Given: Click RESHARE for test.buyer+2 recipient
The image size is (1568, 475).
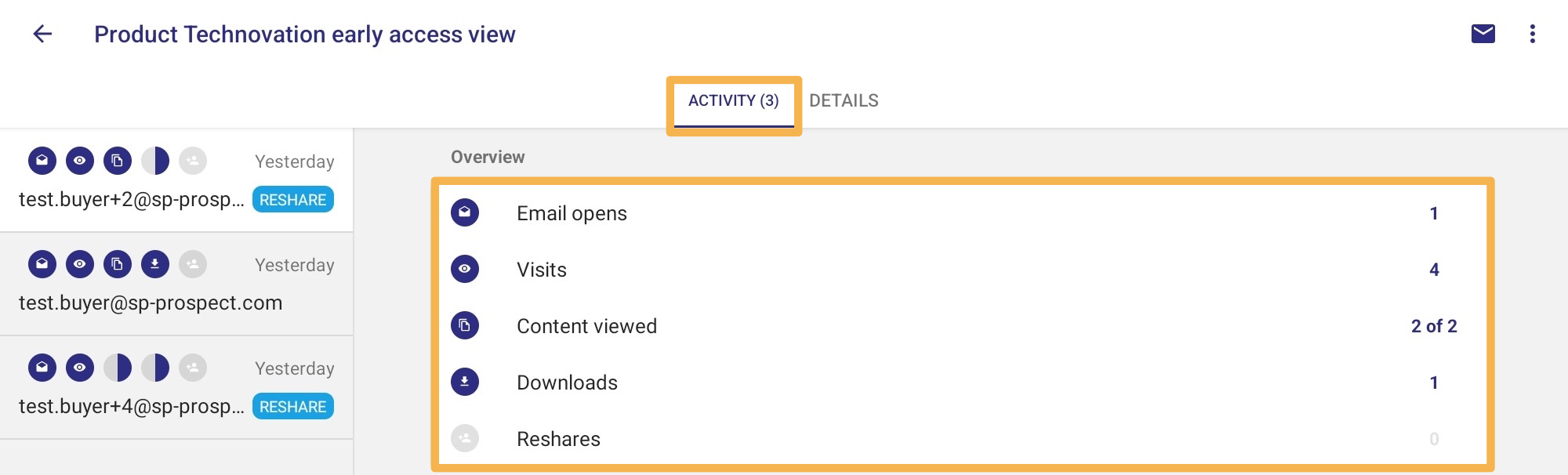Looking at the screenshot, I should (x=293, y=199).
